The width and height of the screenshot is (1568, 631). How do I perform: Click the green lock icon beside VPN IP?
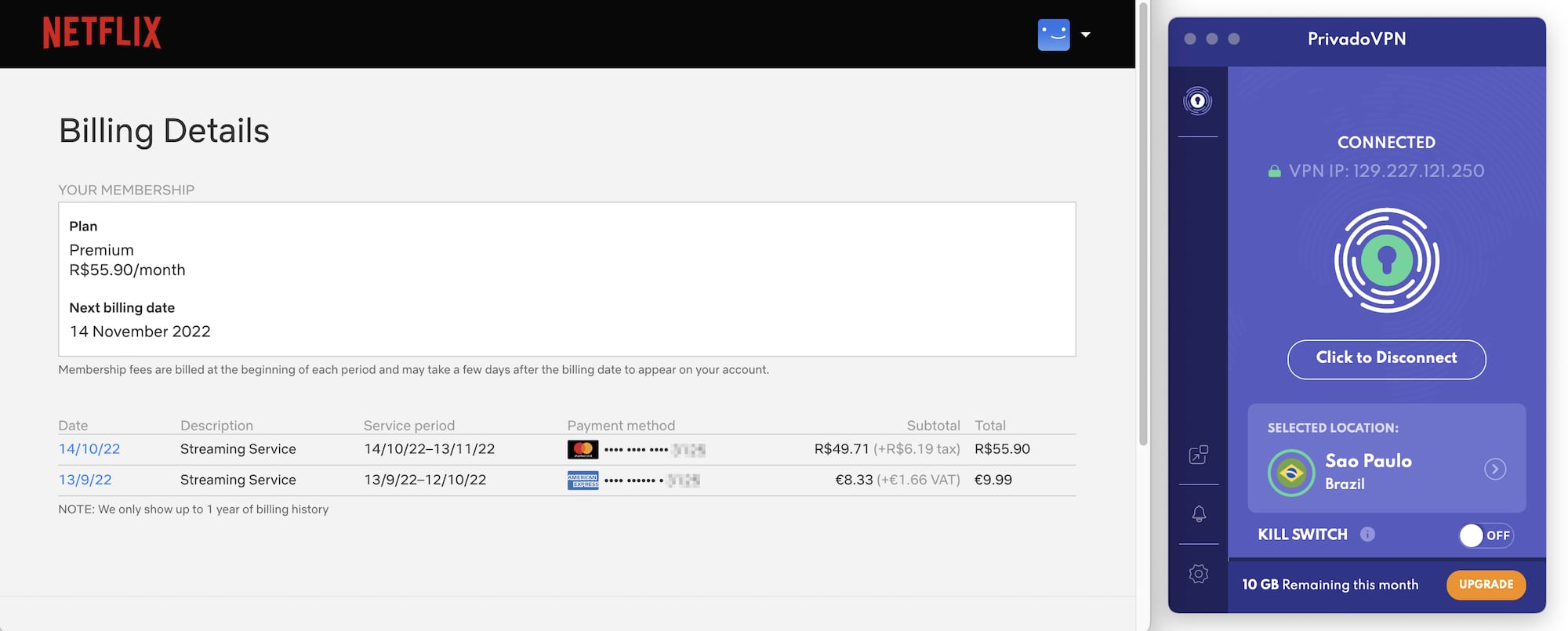pos(1274,171)
